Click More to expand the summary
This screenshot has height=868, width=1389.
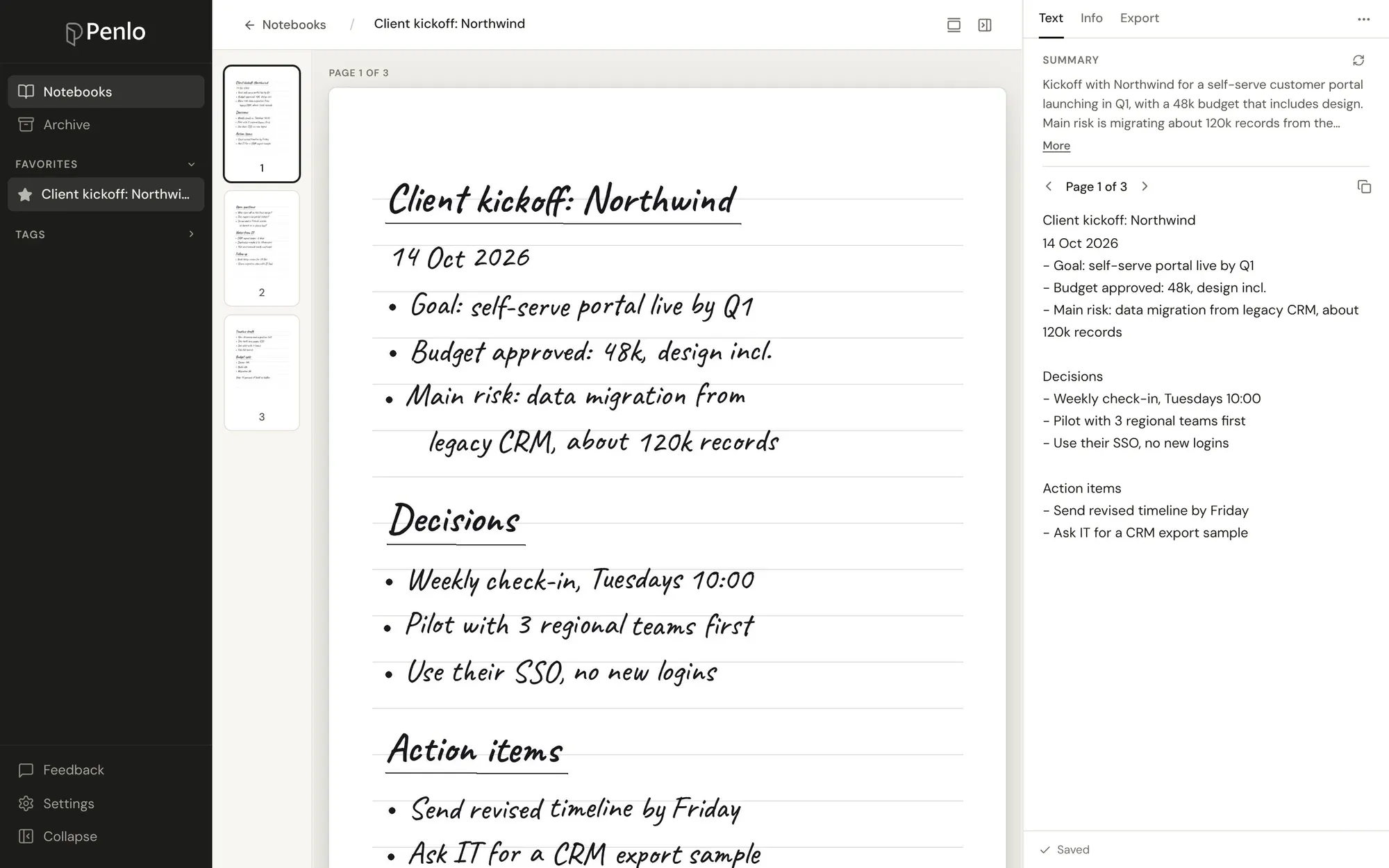tap(1056, 145)
